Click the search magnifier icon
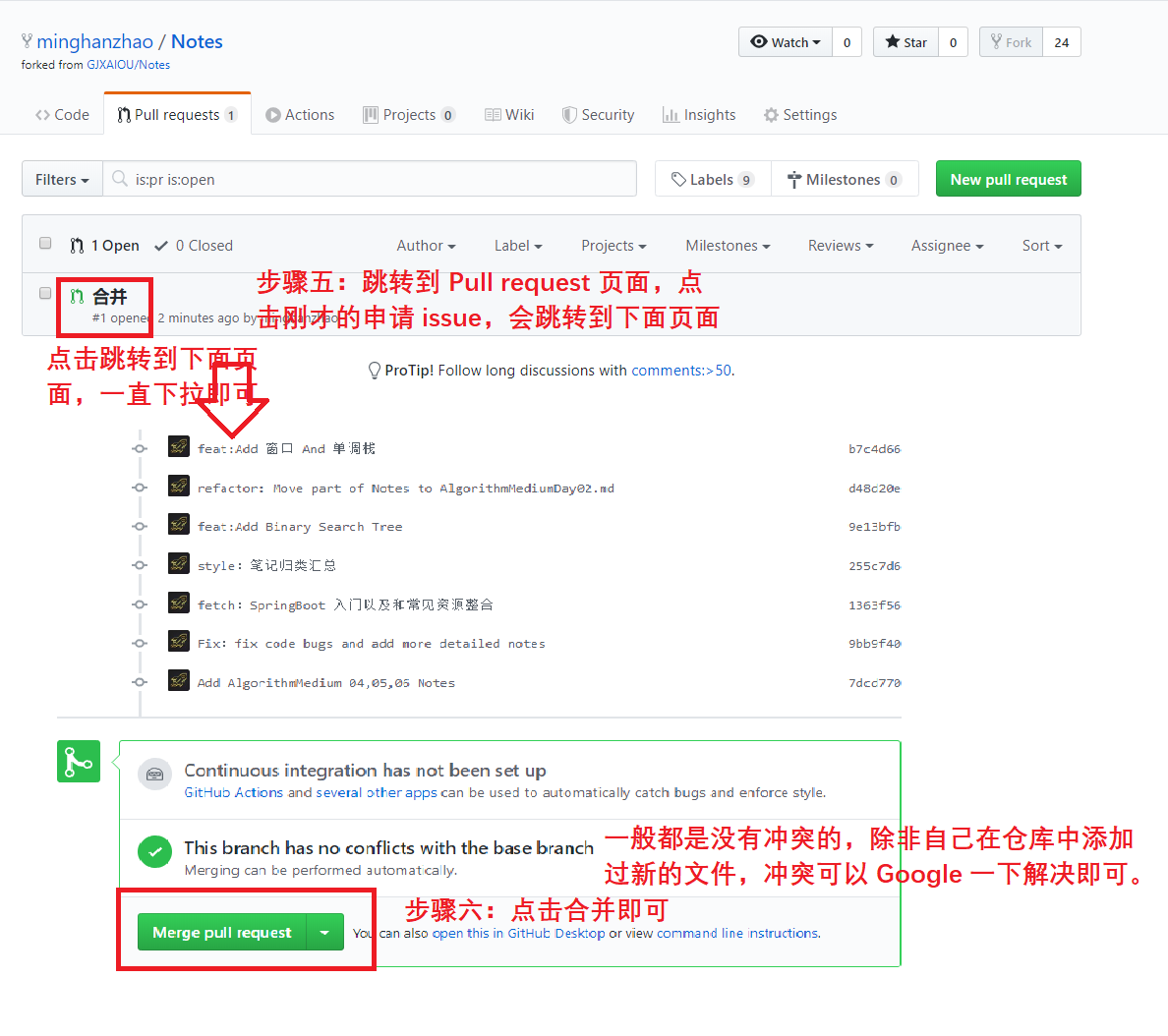The height and width of the screenshot is (1036, 1168). (x=119, y=179)
